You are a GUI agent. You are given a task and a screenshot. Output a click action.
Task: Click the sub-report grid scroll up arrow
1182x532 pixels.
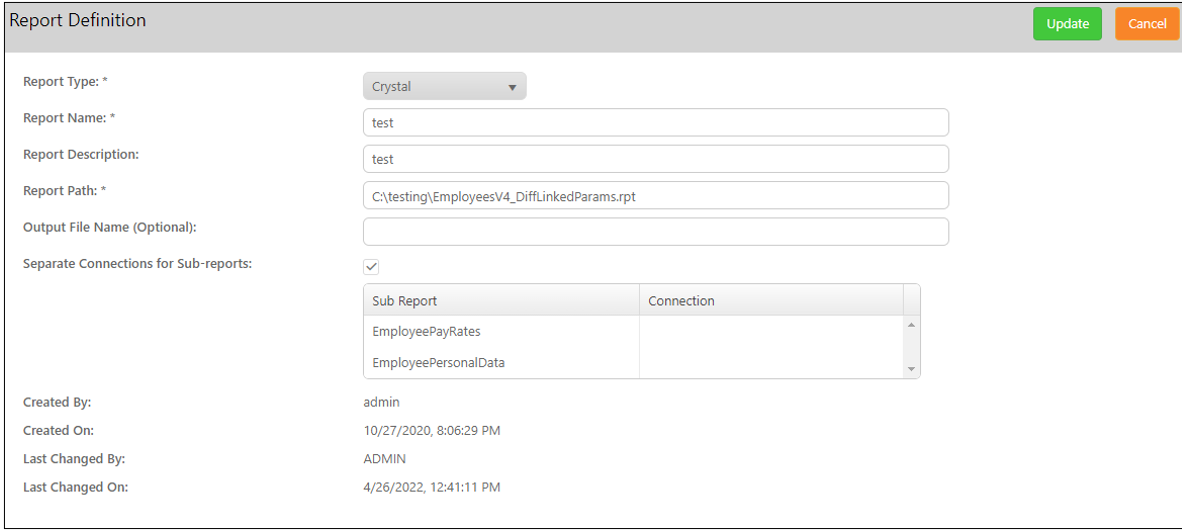(x=911, y=325)
